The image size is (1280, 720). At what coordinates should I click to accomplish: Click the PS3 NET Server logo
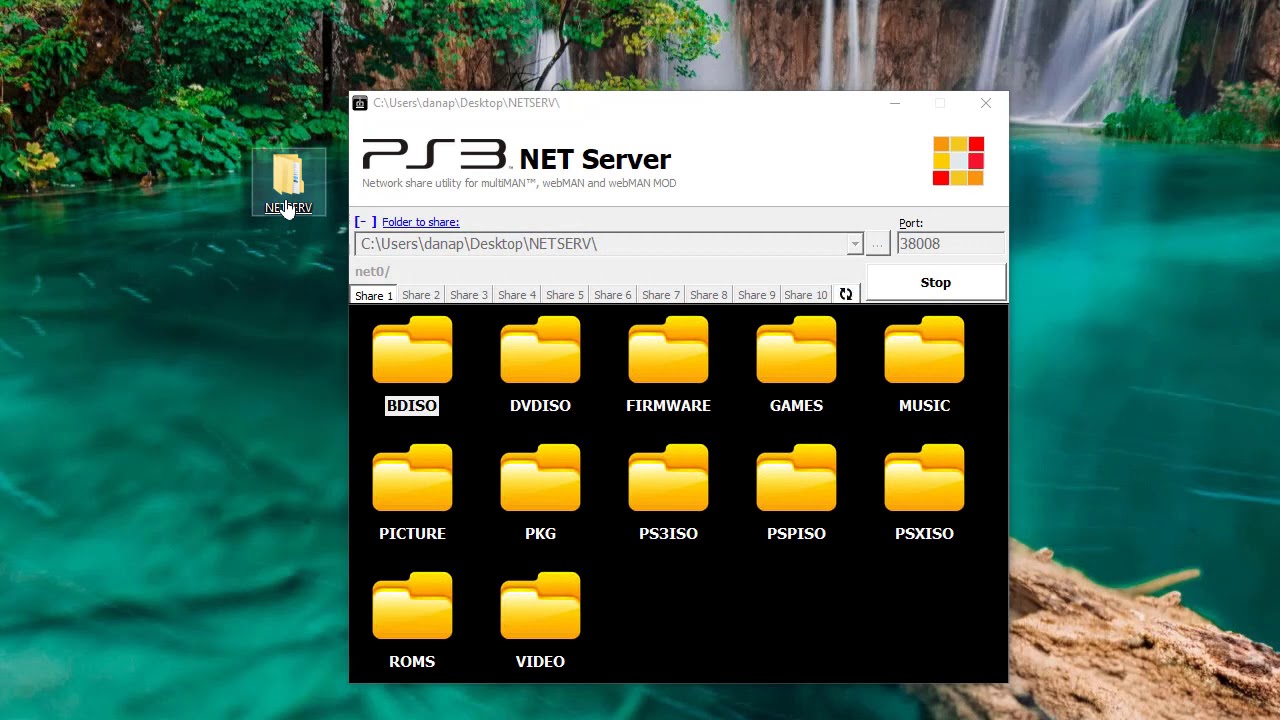tap(516, 157)
